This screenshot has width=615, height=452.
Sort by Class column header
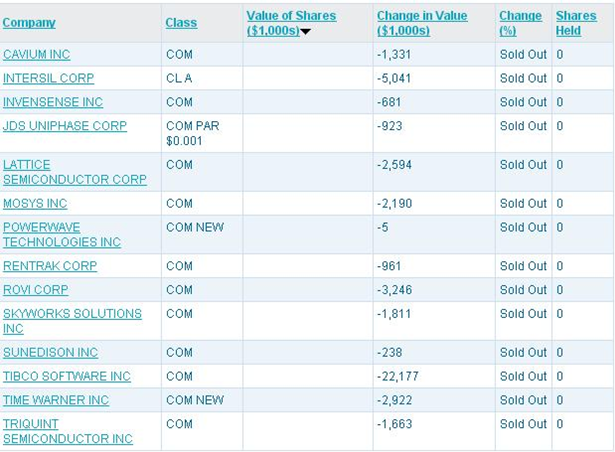[x=181, y=23]
